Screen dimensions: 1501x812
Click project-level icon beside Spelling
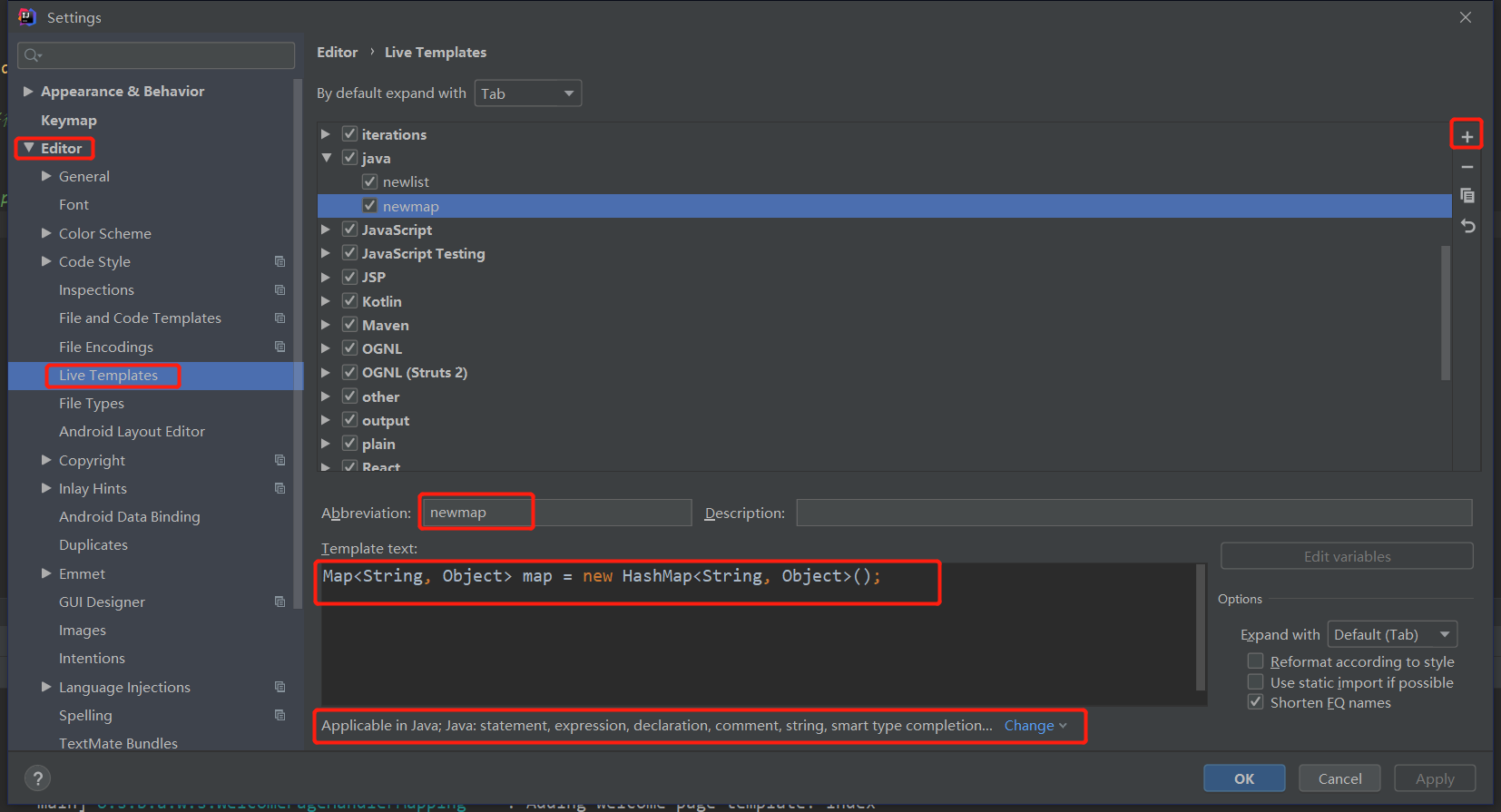point(280,715)
